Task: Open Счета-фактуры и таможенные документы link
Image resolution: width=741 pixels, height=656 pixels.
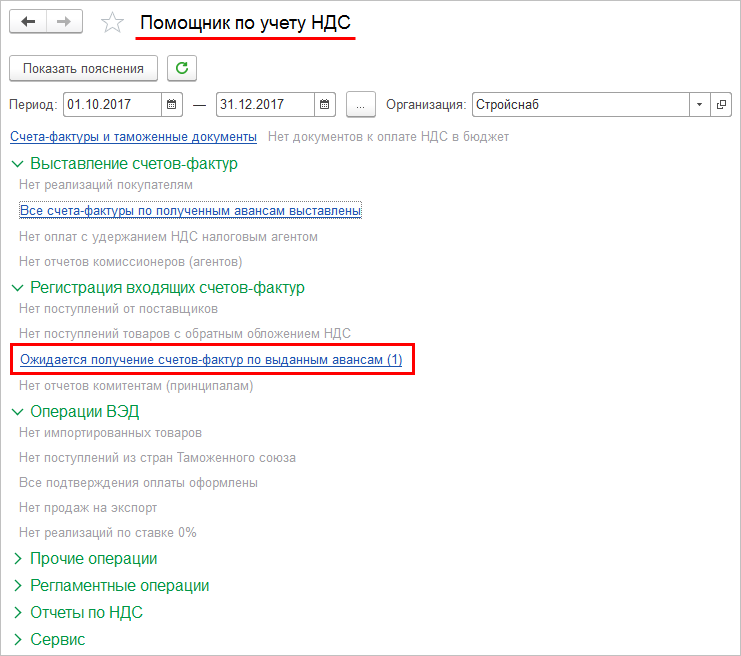Action: click(133, 136)
